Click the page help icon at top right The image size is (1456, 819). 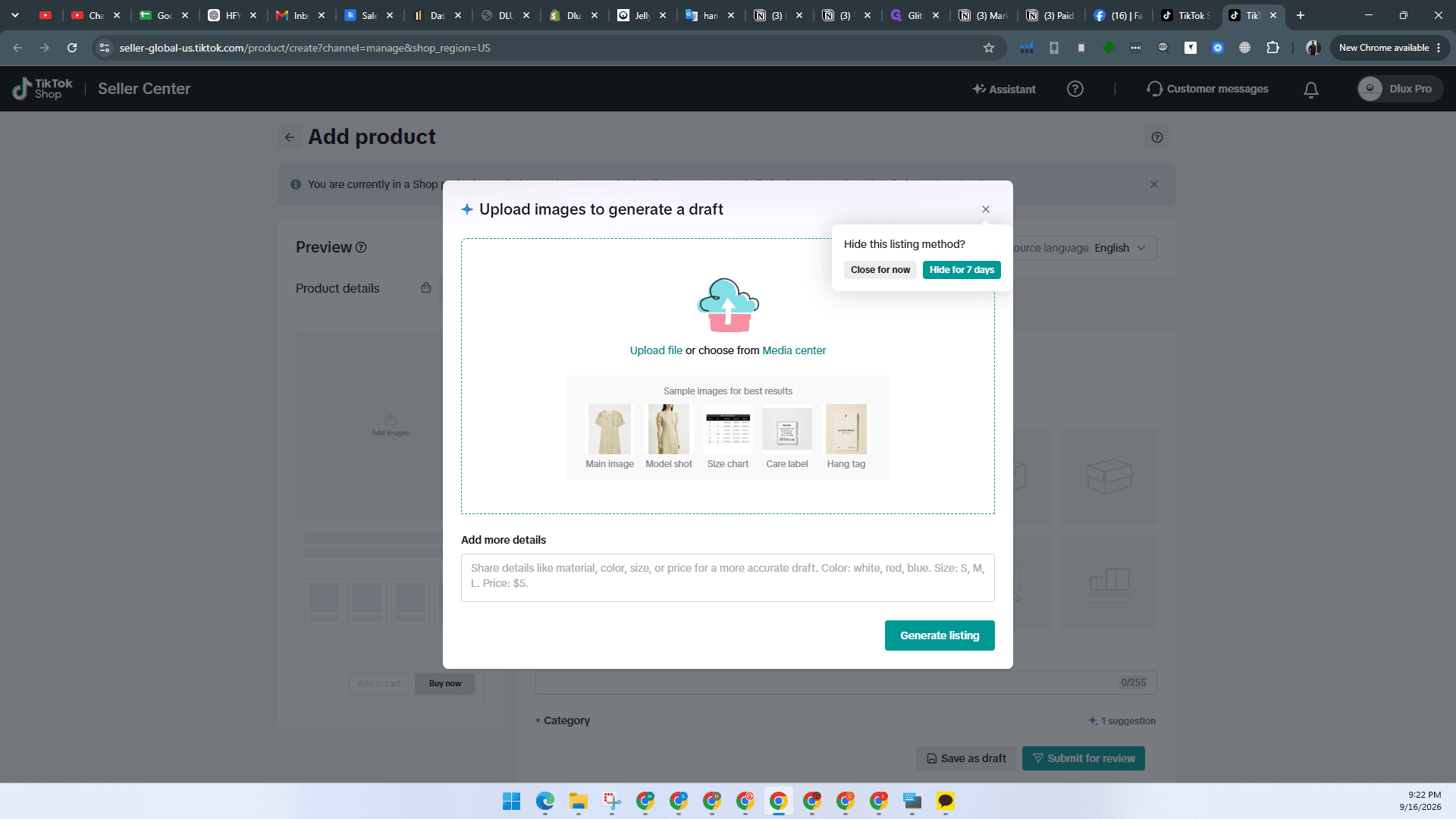(1157, 137)
